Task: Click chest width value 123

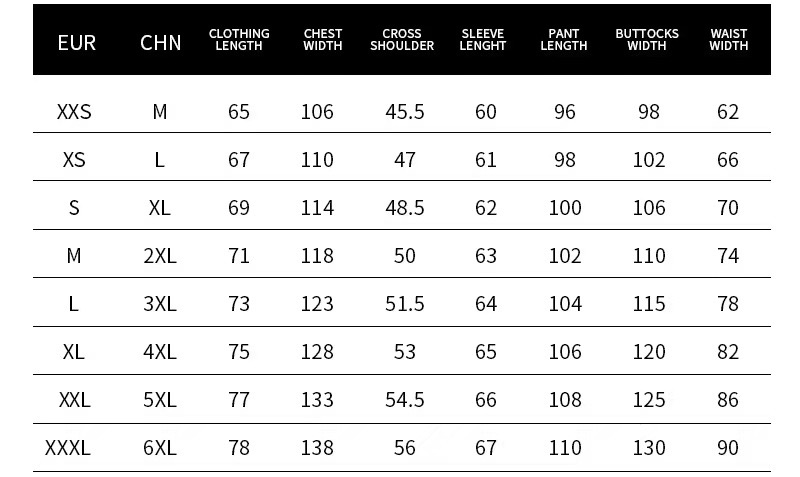Action: [317, 304]
